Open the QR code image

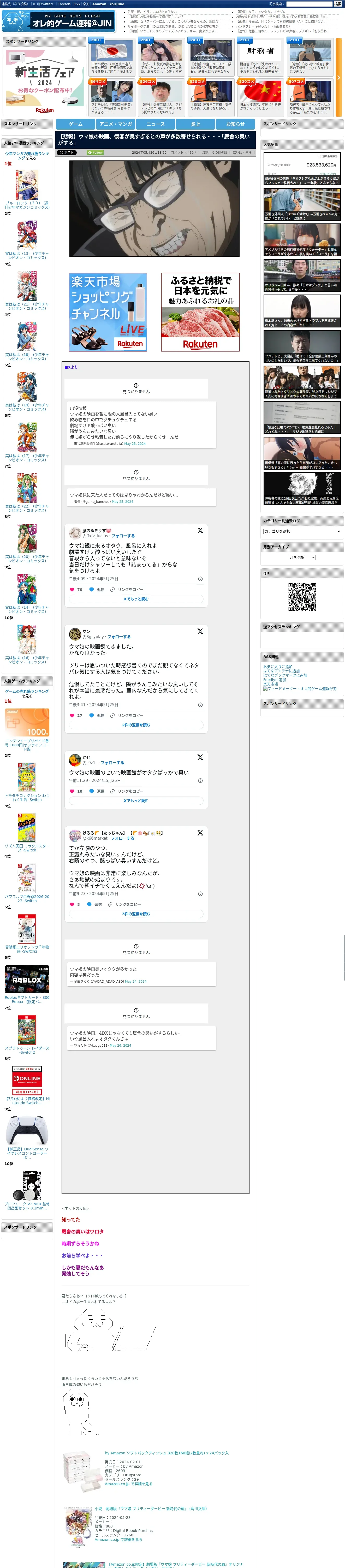click(x=302, y=597)
